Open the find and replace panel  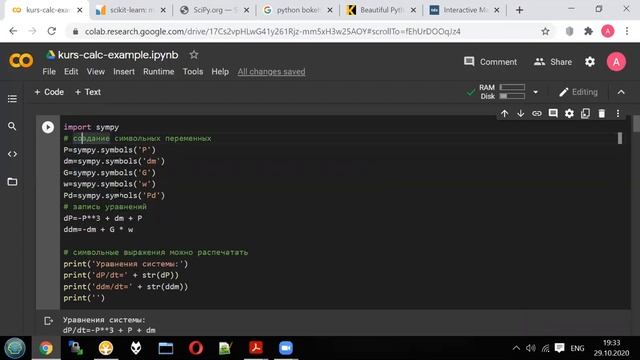(x=12, y=127)
